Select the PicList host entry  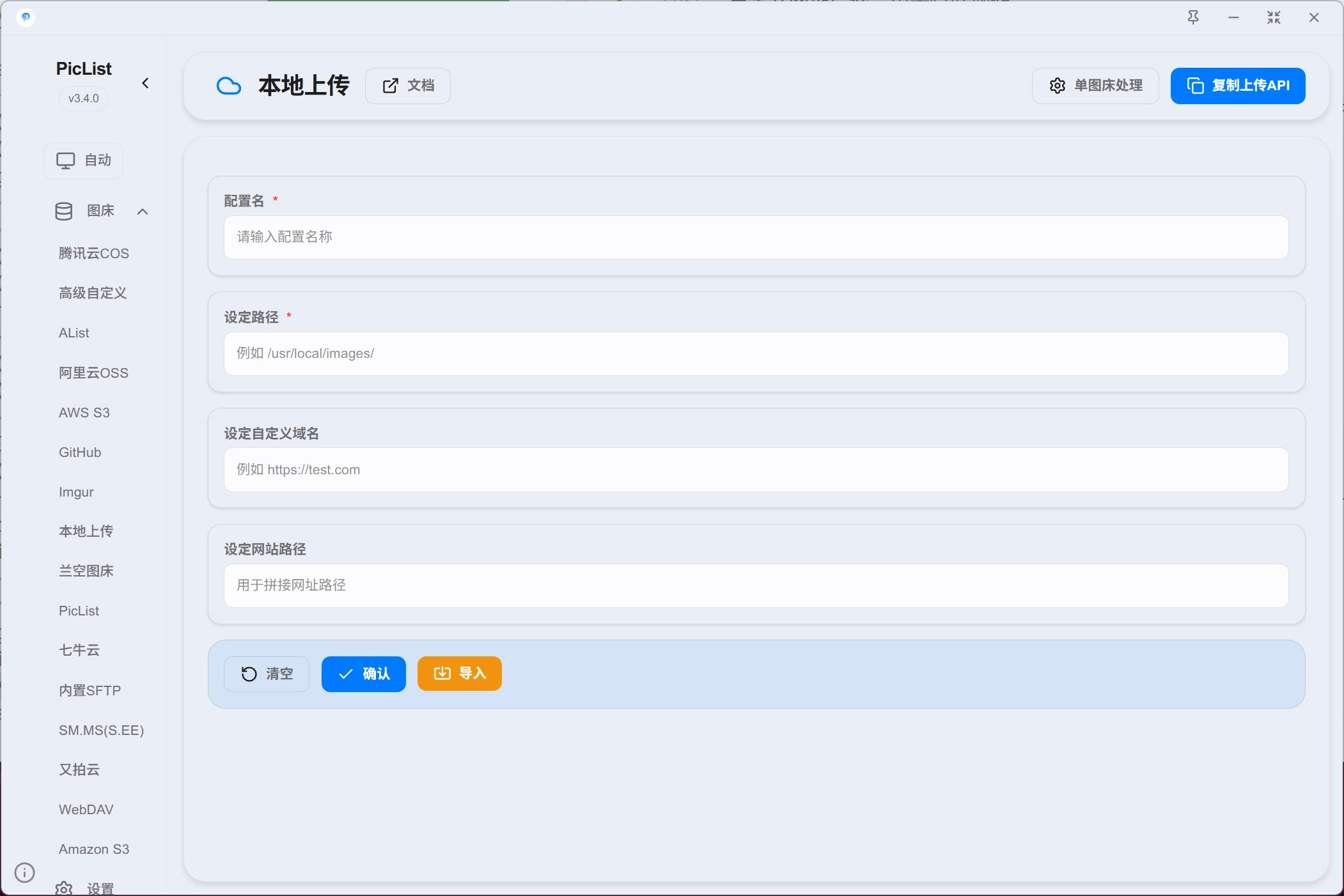(x=79, y=611)
